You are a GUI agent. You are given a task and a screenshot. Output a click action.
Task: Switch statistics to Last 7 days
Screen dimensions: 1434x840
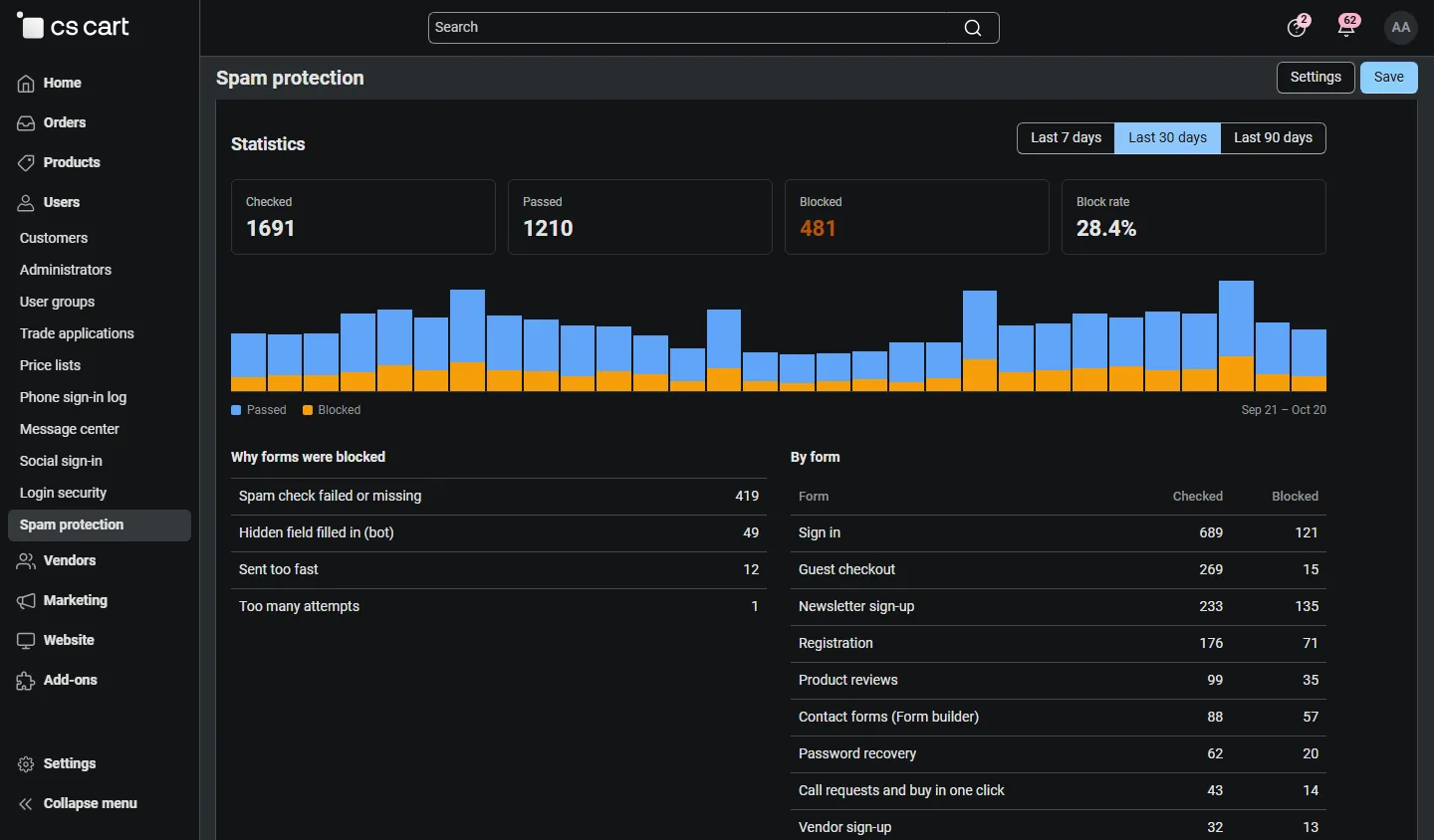pyautogui.click(x=1066, y=138)
